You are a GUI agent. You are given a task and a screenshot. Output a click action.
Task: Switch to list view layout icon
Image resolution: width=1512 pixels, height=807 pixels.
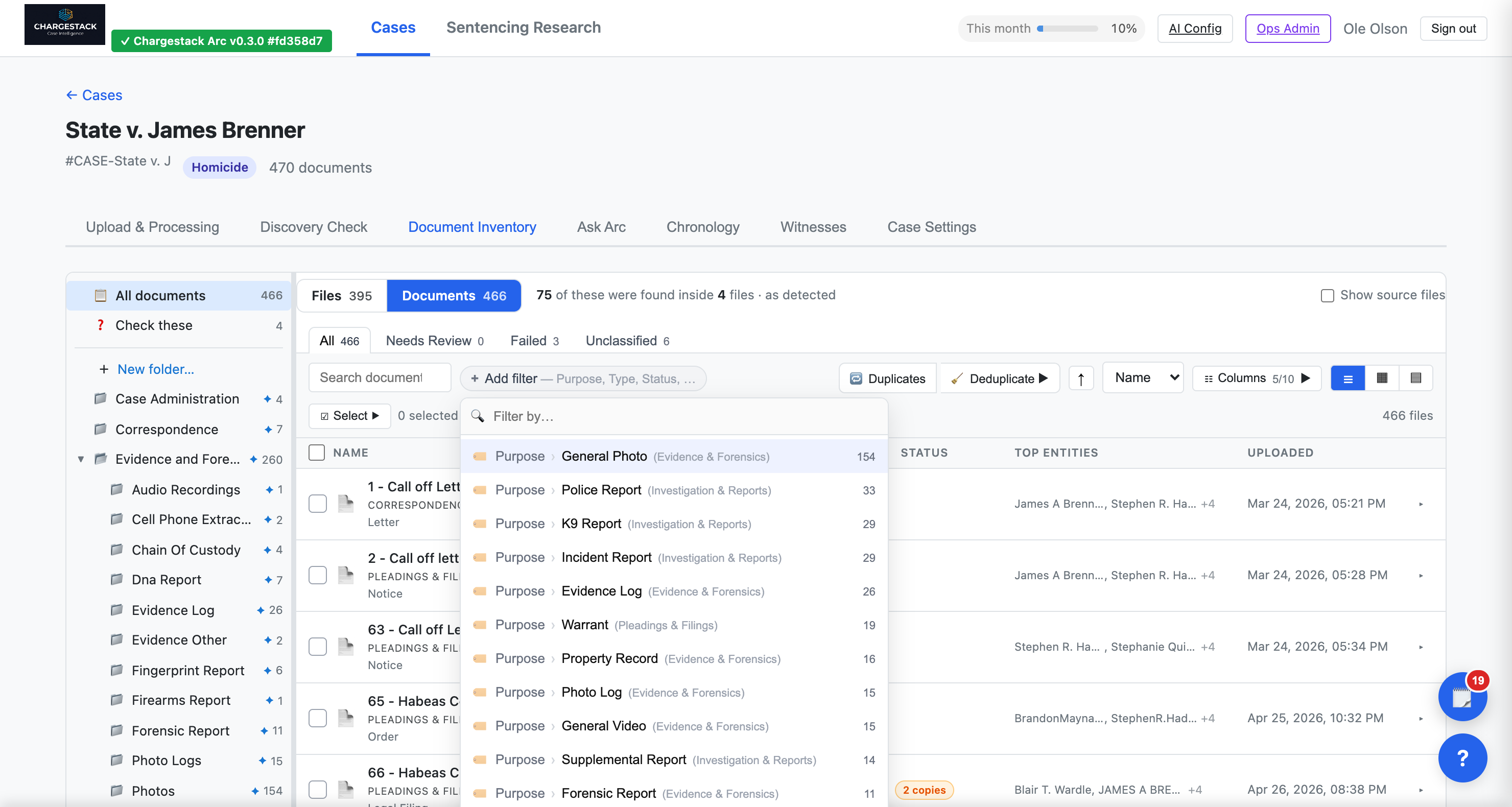pos(1348,378)
